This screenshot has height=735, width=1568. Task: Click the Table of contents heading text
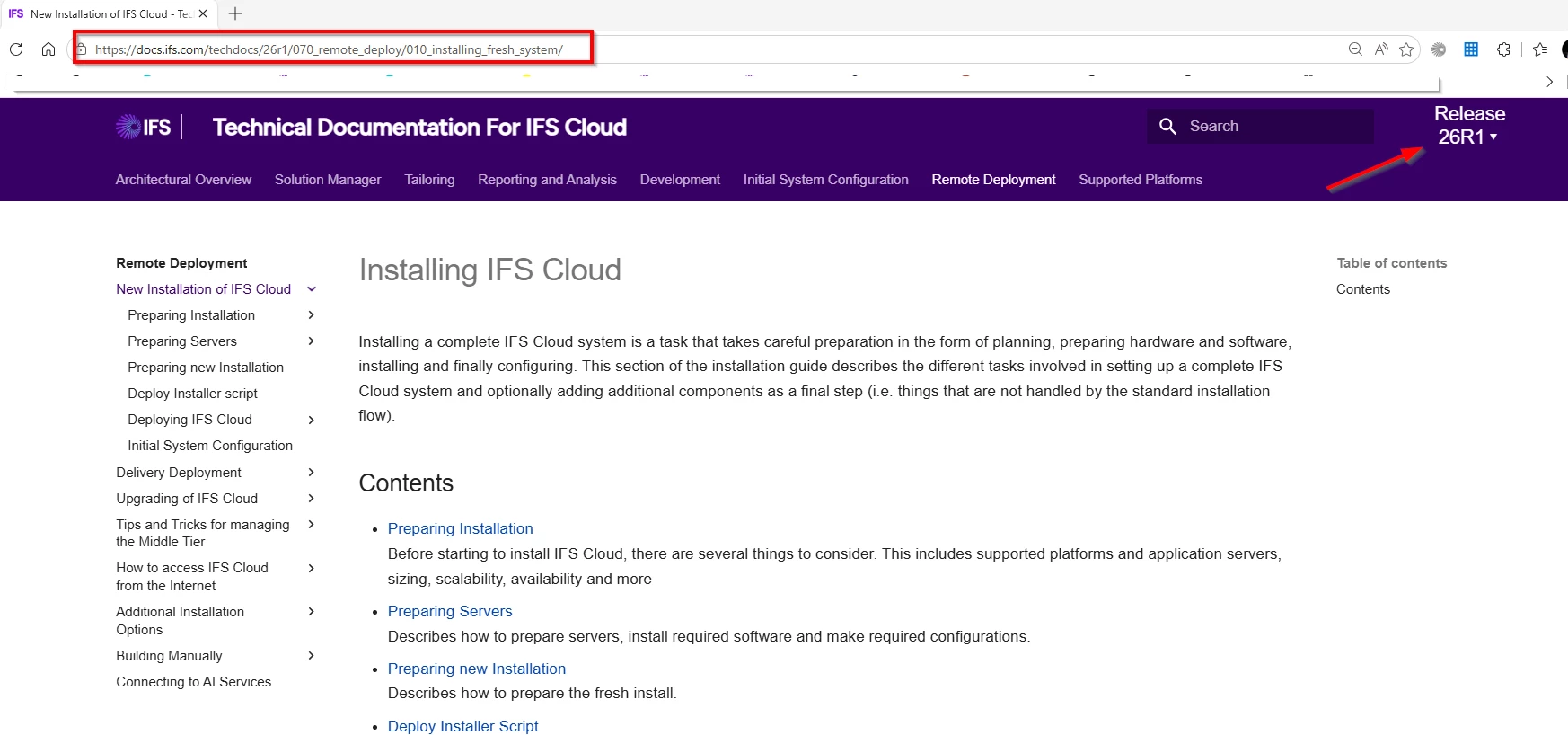1392,263
